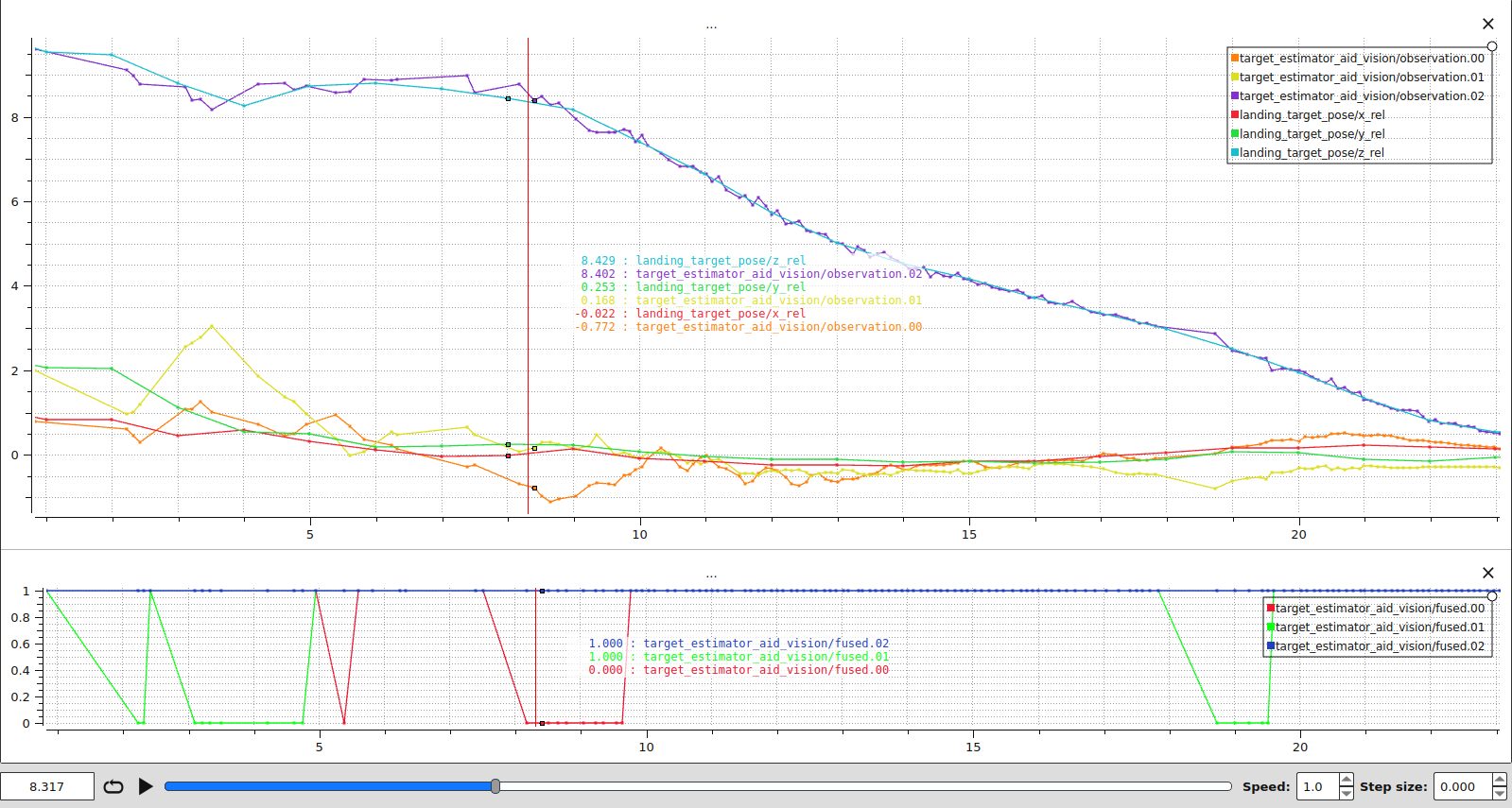Click the blue swatch for fused.02

[1271, 645]
